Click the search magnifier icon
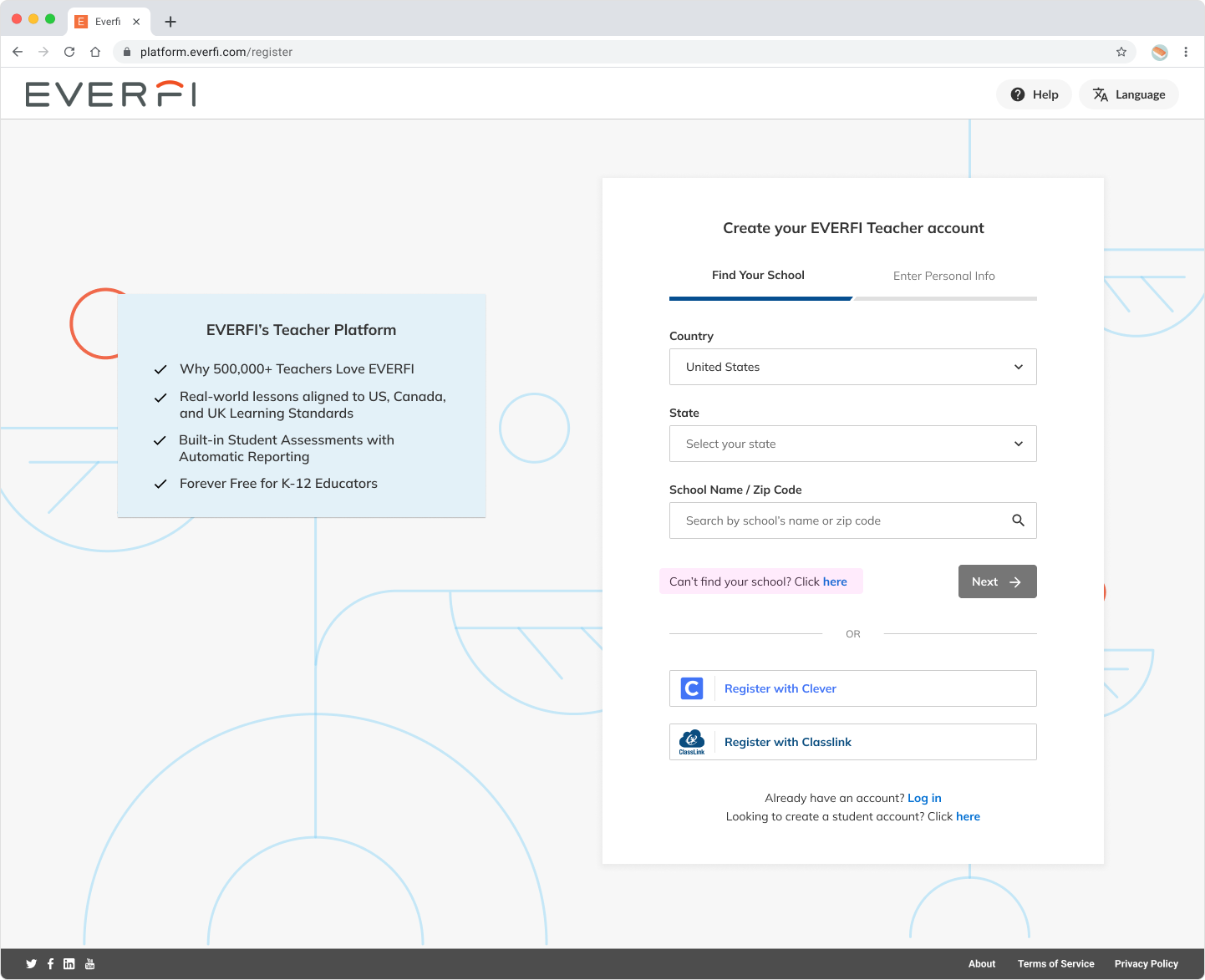Screen dimensions: 1205x980 1018,520
